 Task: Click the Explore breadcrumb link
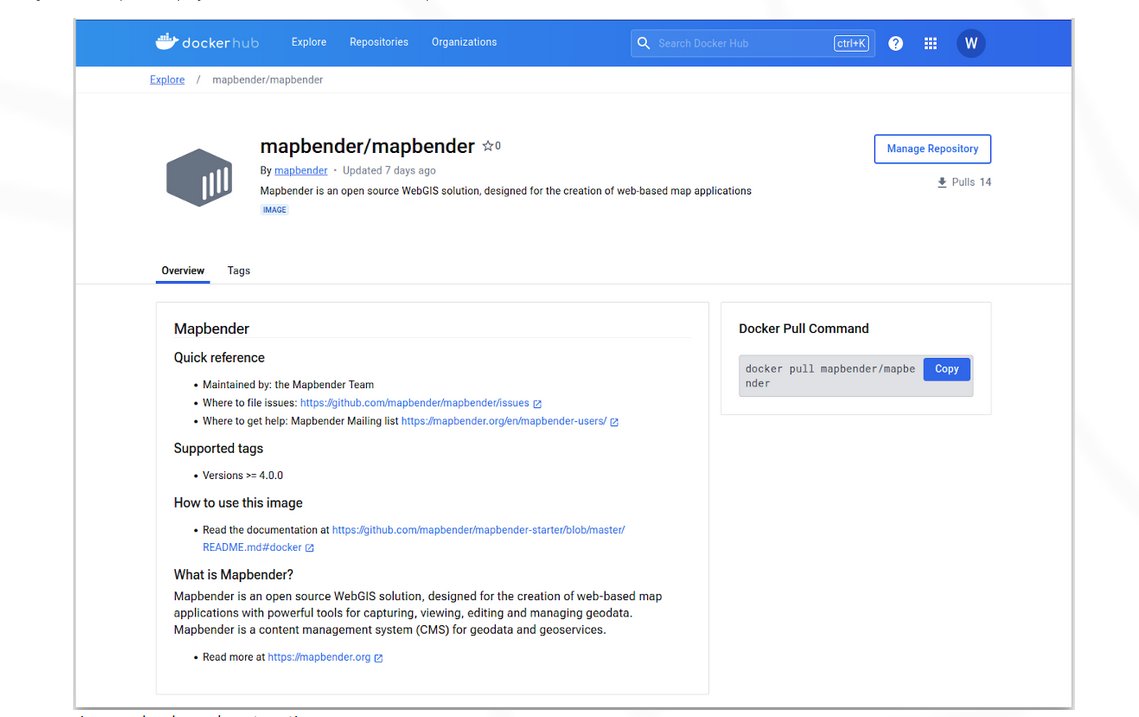point(167,80)
